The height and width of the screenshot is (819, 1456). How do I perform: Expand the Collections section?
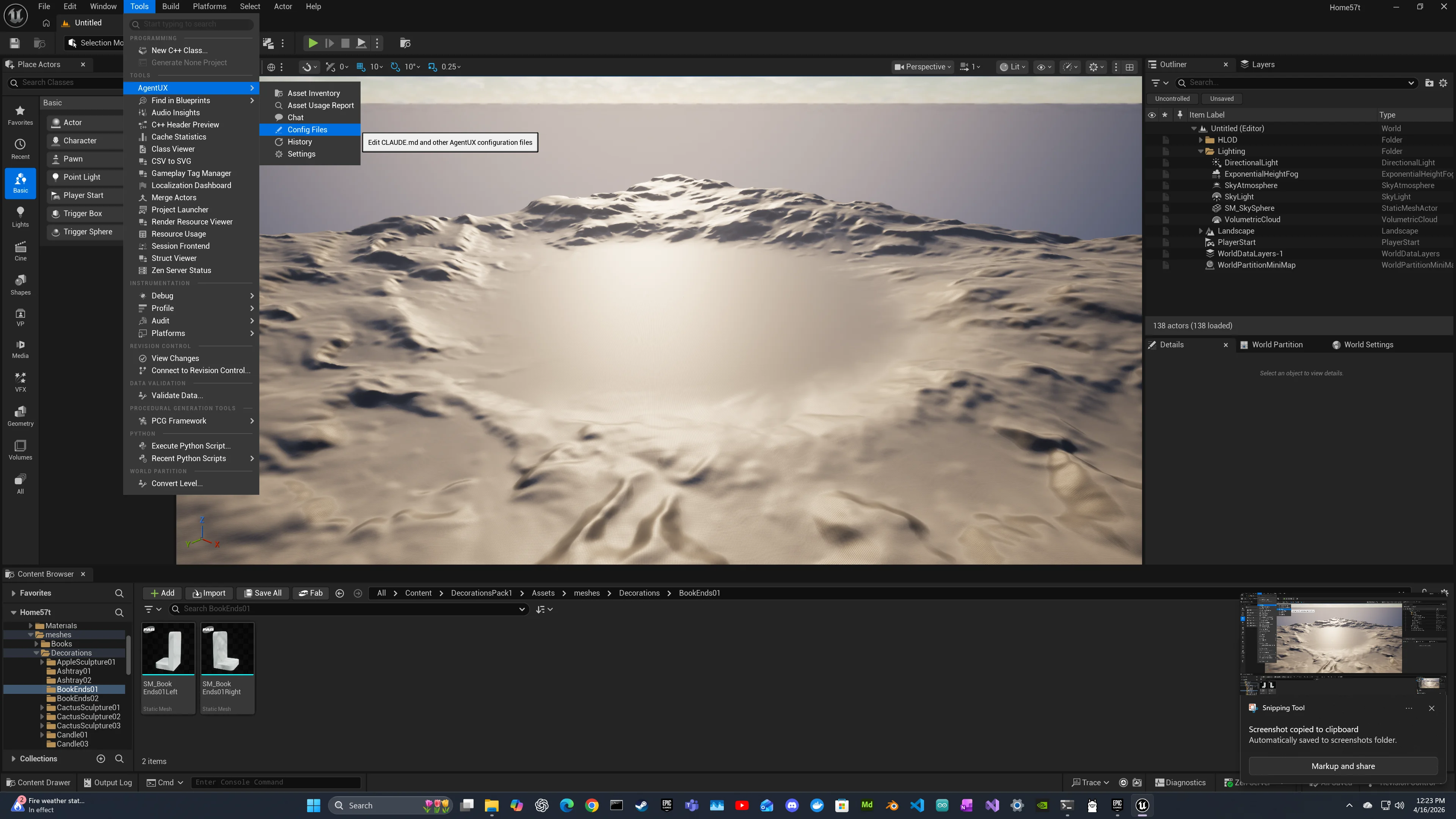pyautogui.click(x=13, y=758)
